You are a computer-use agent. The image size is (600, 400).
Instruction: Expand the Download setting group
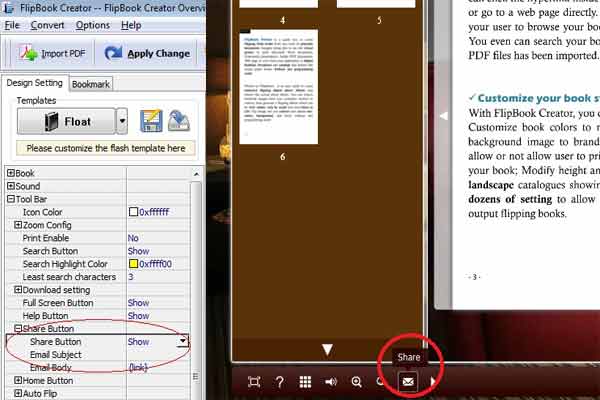coord(18,290)
